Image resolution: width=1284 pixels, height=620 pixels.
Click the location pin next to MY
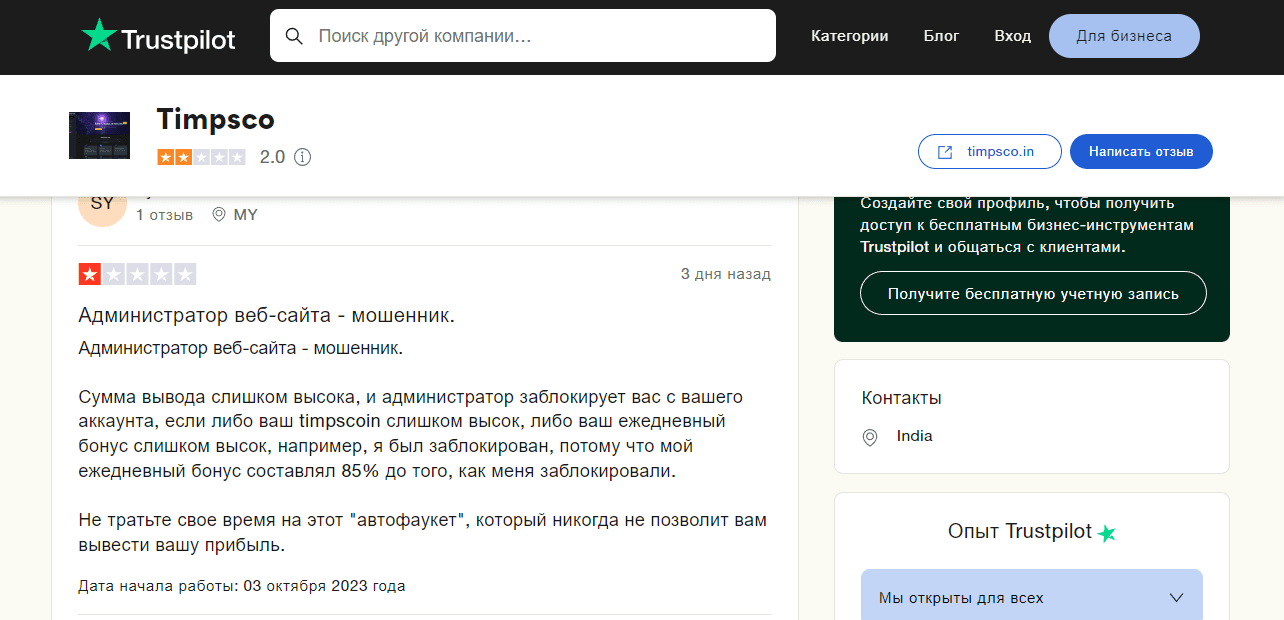pyautogui.click(x=219, y=215)
